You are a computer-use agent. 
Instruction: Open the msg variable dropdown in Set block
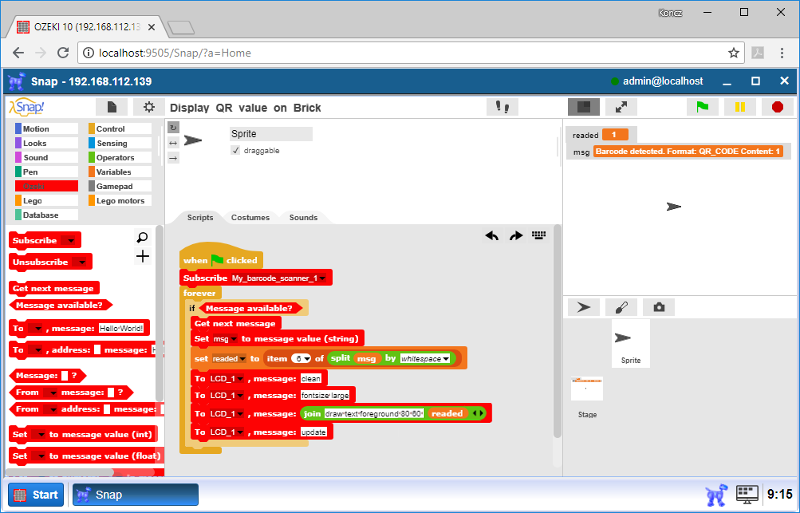[233, 339]
